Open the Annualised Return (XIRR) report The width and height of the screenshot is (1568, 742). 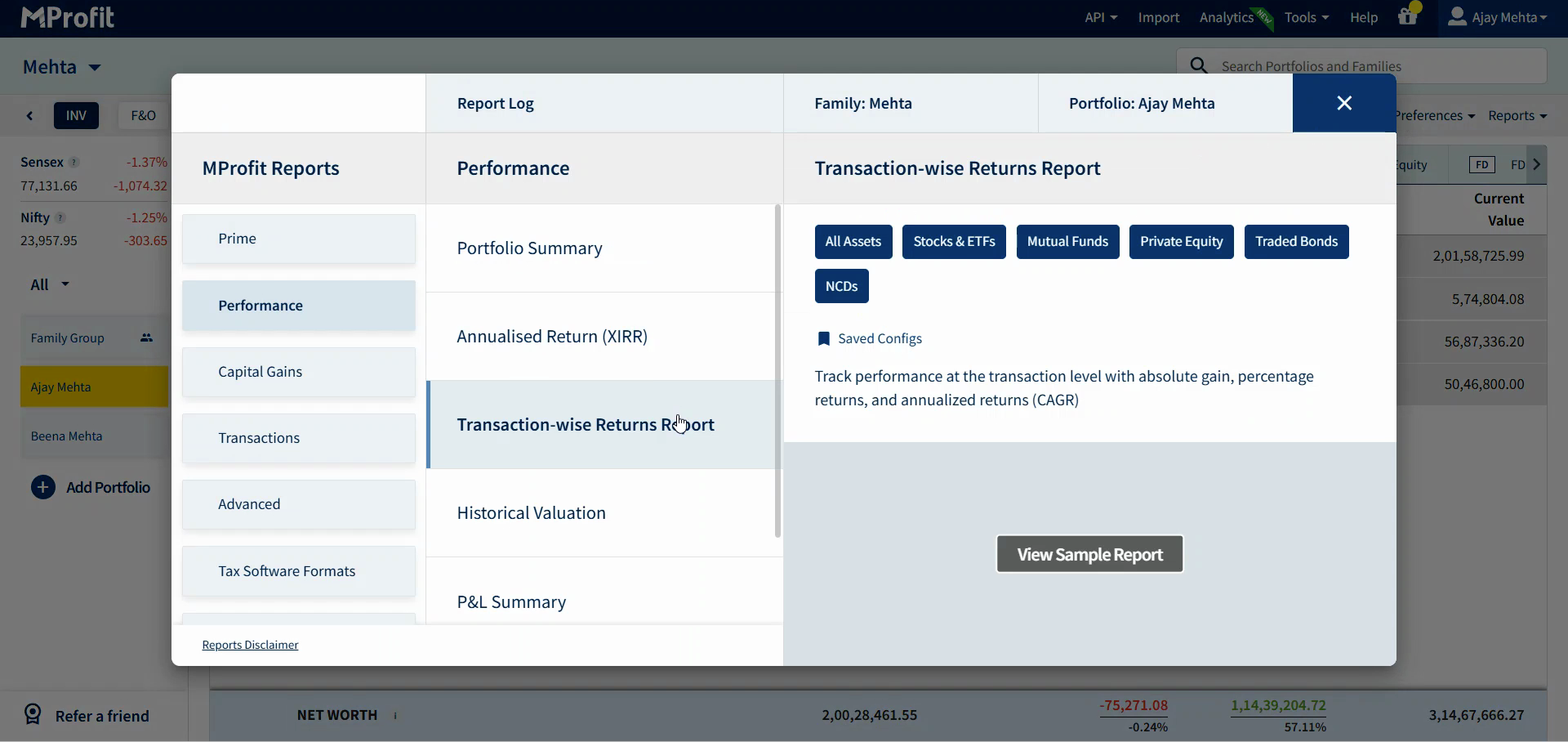coord(552,337)
